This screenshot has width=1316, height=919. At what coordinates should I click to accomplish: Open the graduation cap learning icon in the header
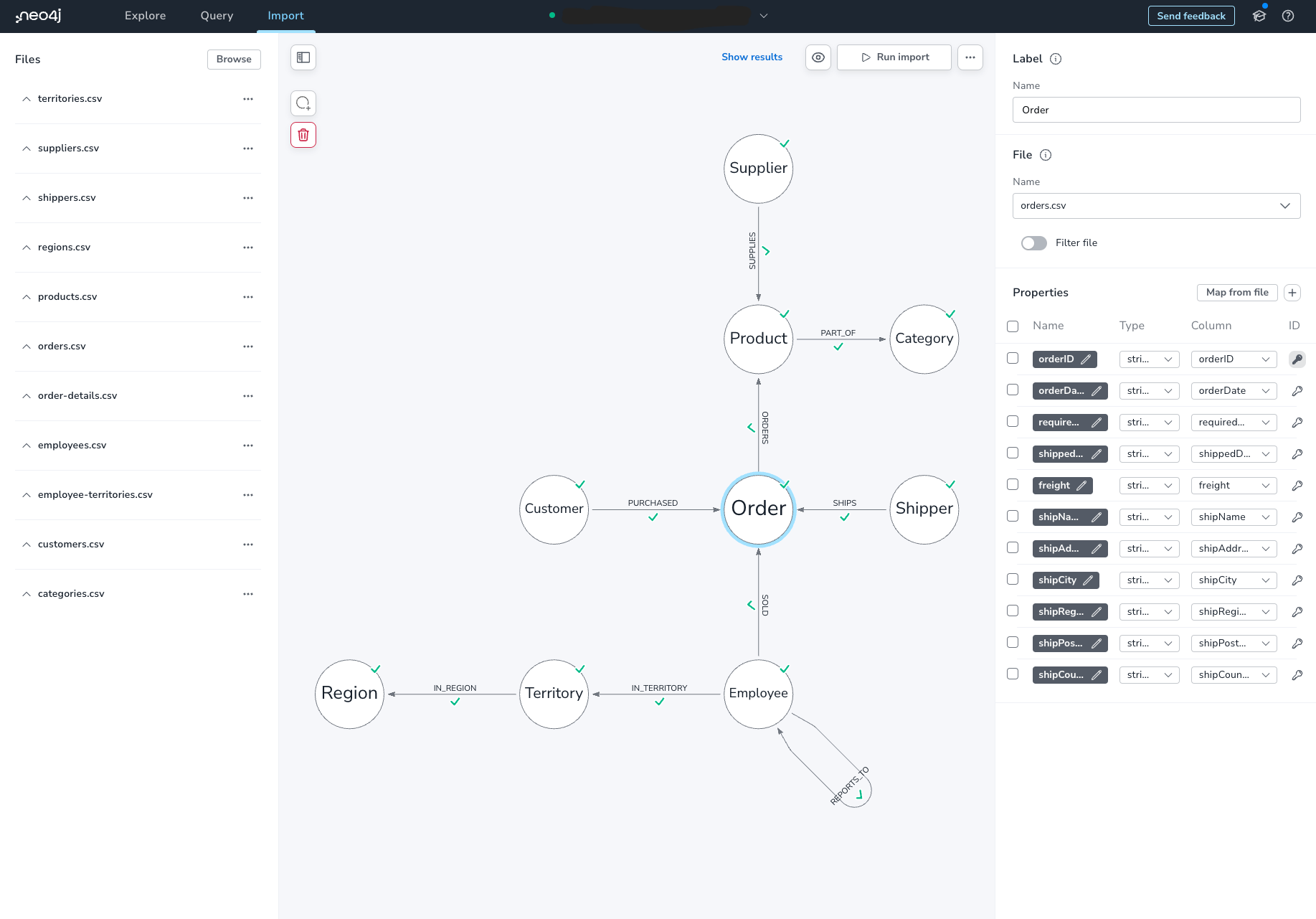1259,15
